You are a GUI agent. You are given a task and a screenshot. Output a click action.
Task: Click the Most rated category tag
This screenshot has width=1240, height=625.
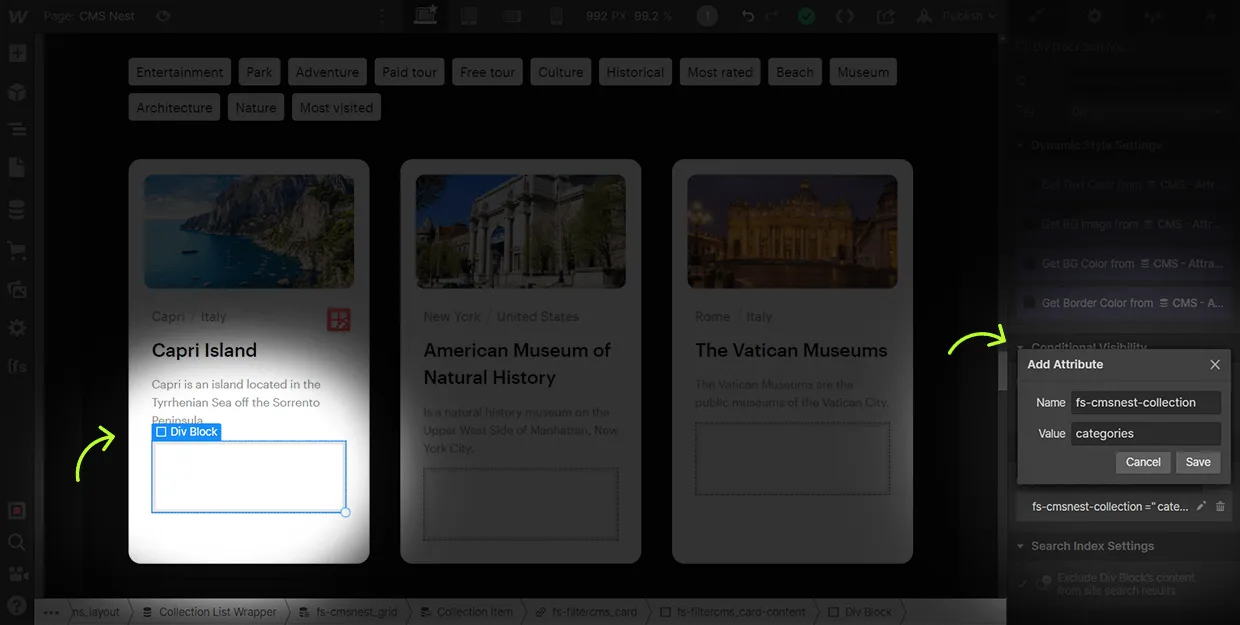coord(720,72)
